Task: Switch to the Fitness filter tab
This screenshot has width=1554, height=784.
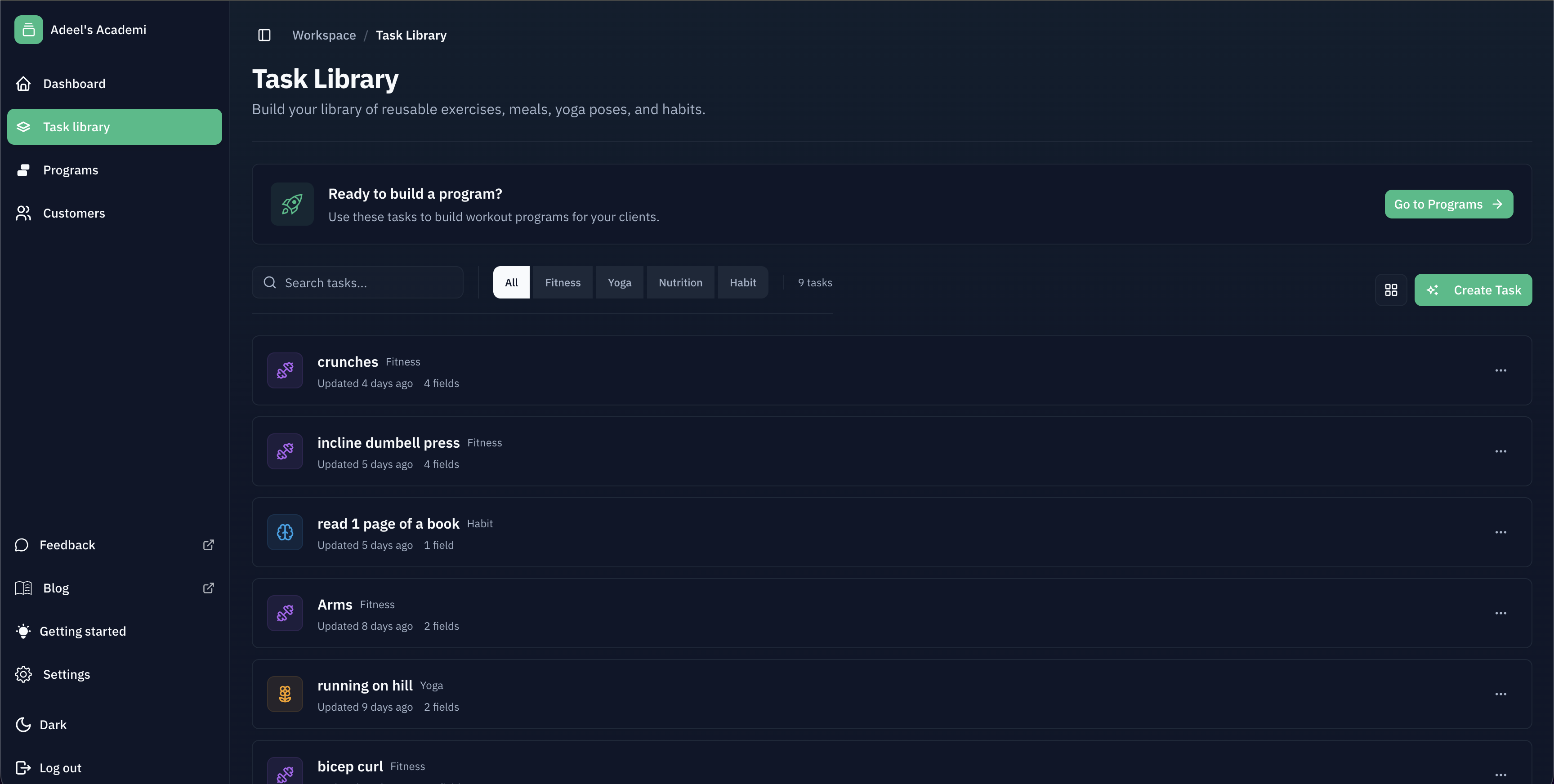Action: click(562, 281)
